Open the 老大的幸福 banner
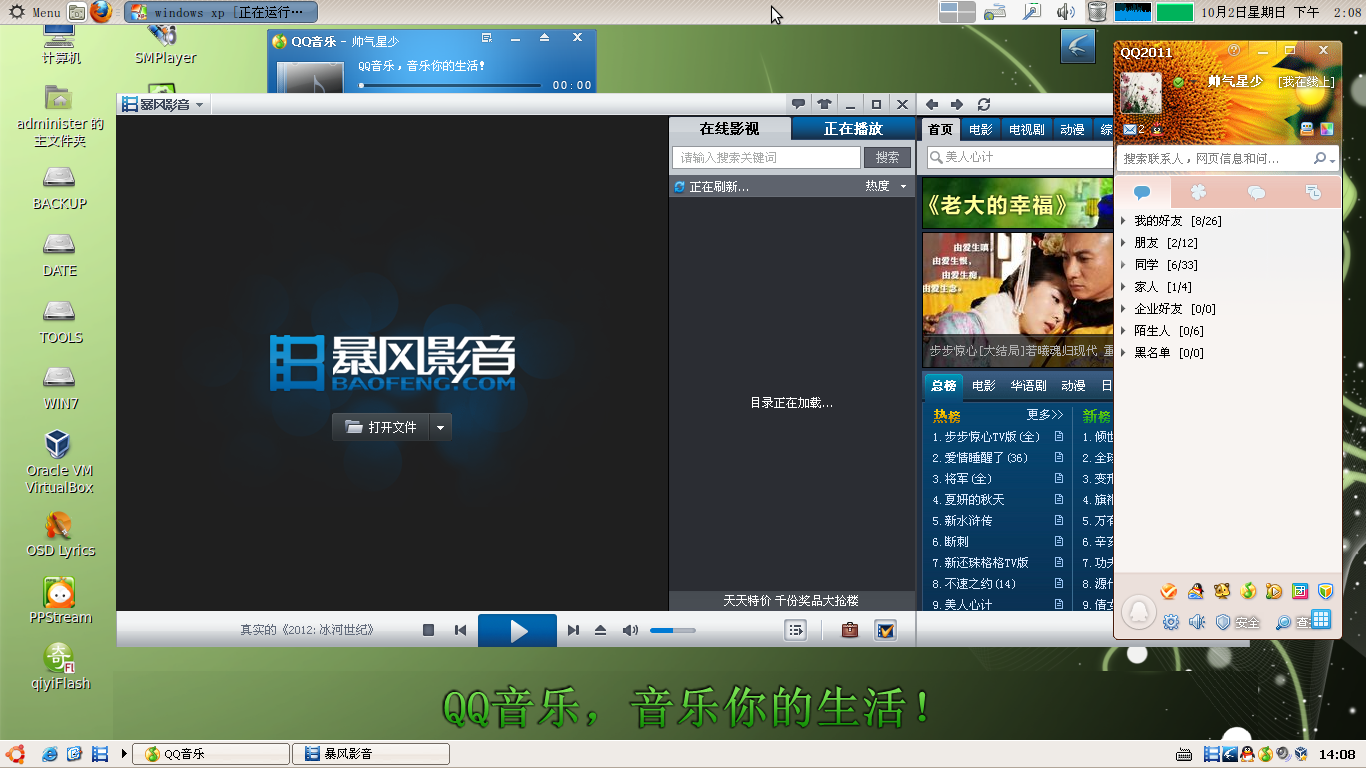The image size is (1366, 768). click(1018, 203)
